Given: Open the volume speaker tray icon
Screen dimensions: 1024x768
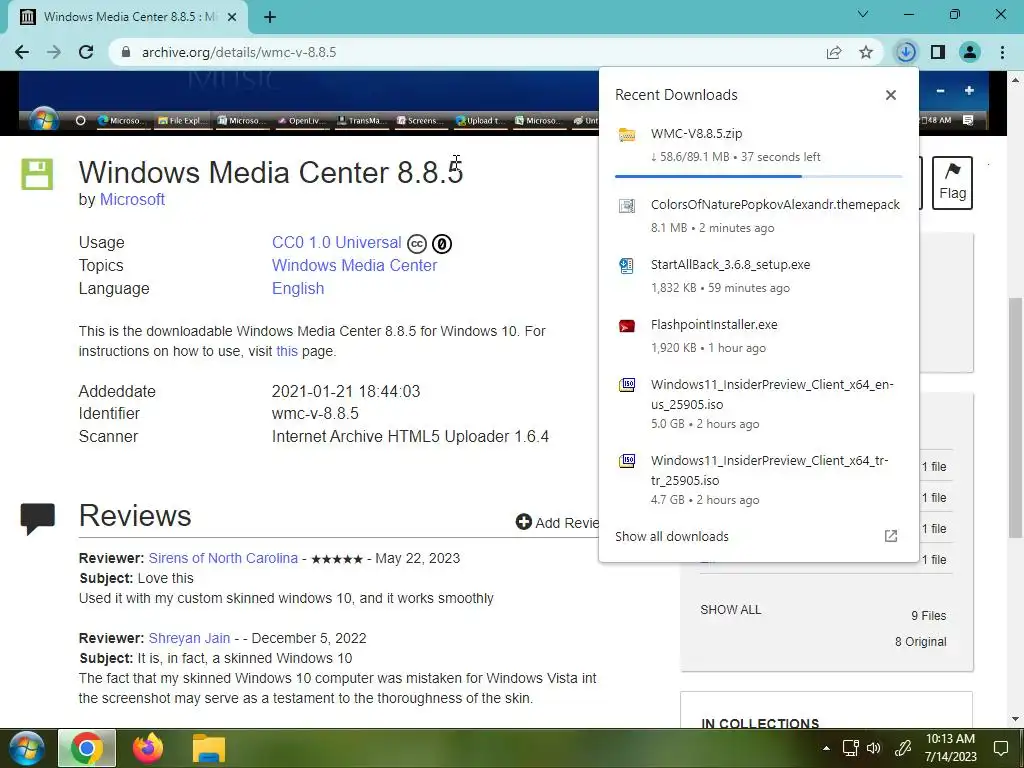Looking at the screenshot, I should [874, 748].
